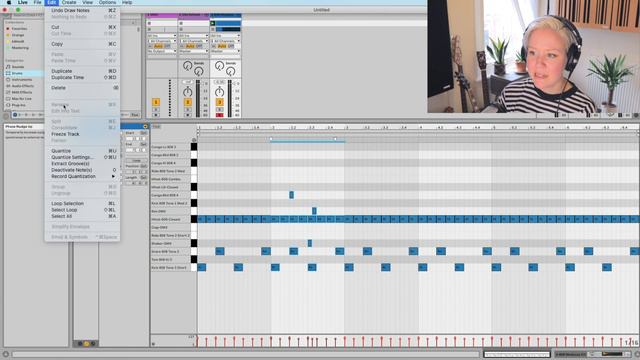Open the Apple menu
This screenshot has height=360, width=640.
9,2
